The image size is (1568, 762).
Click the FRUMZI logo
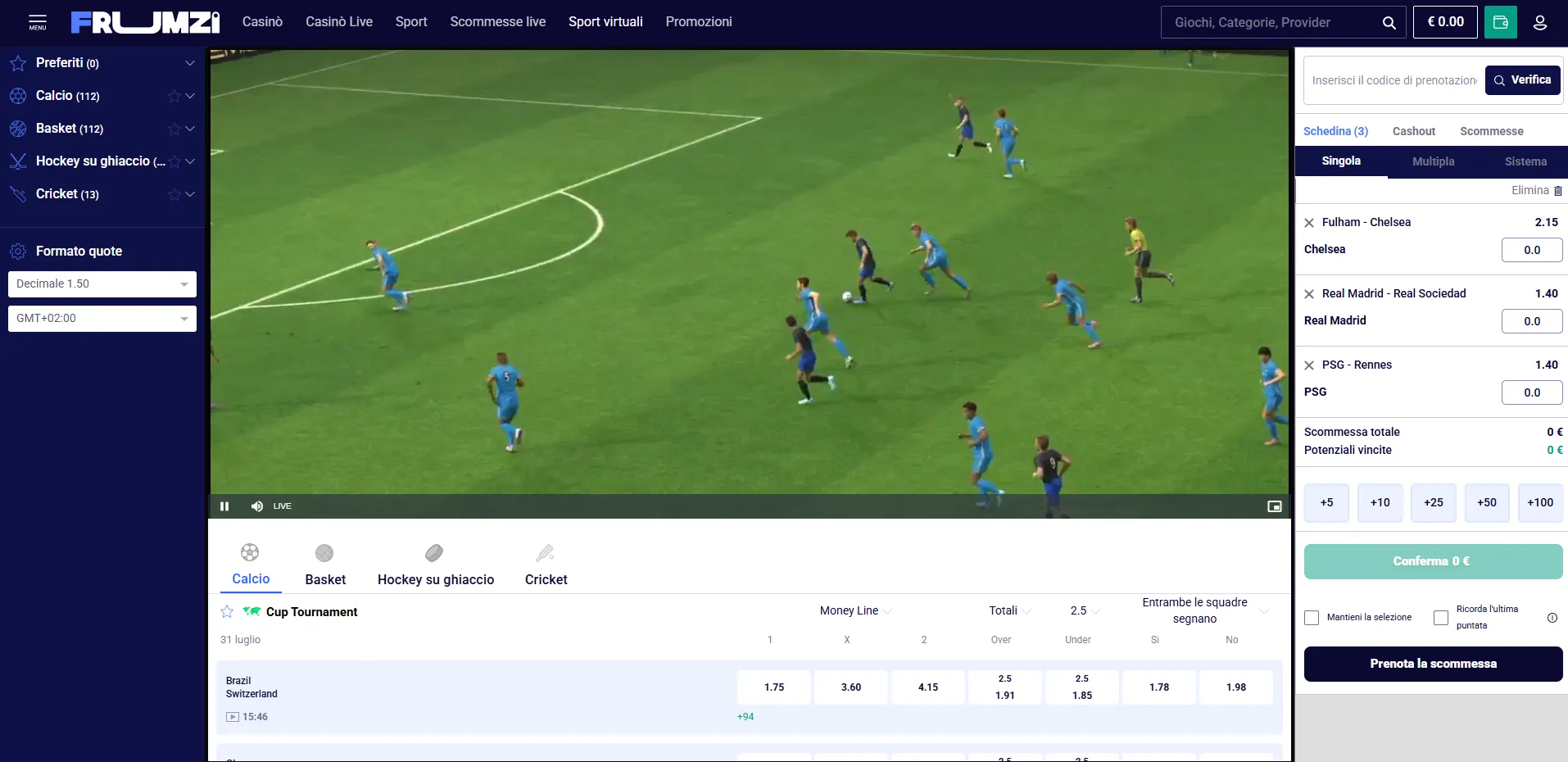[145, 22]
